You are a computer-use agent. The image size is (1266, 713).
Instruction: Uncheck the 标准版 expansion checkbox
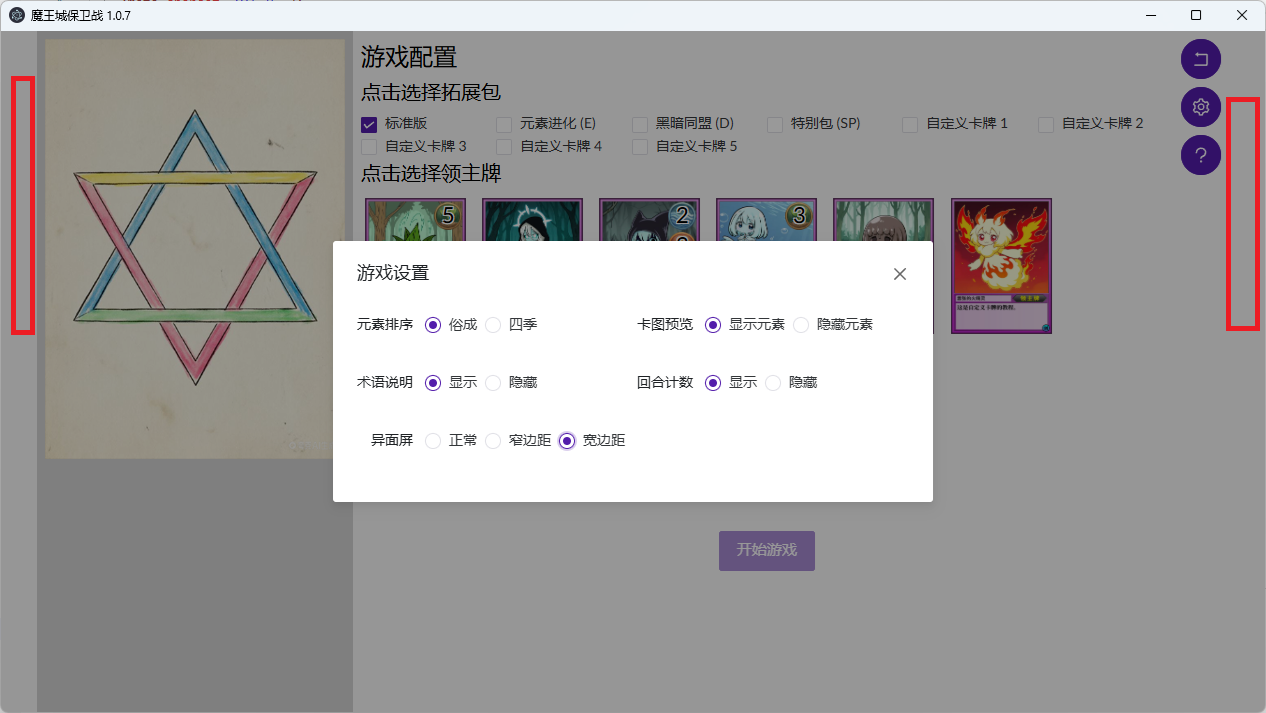tap(369, 124)
